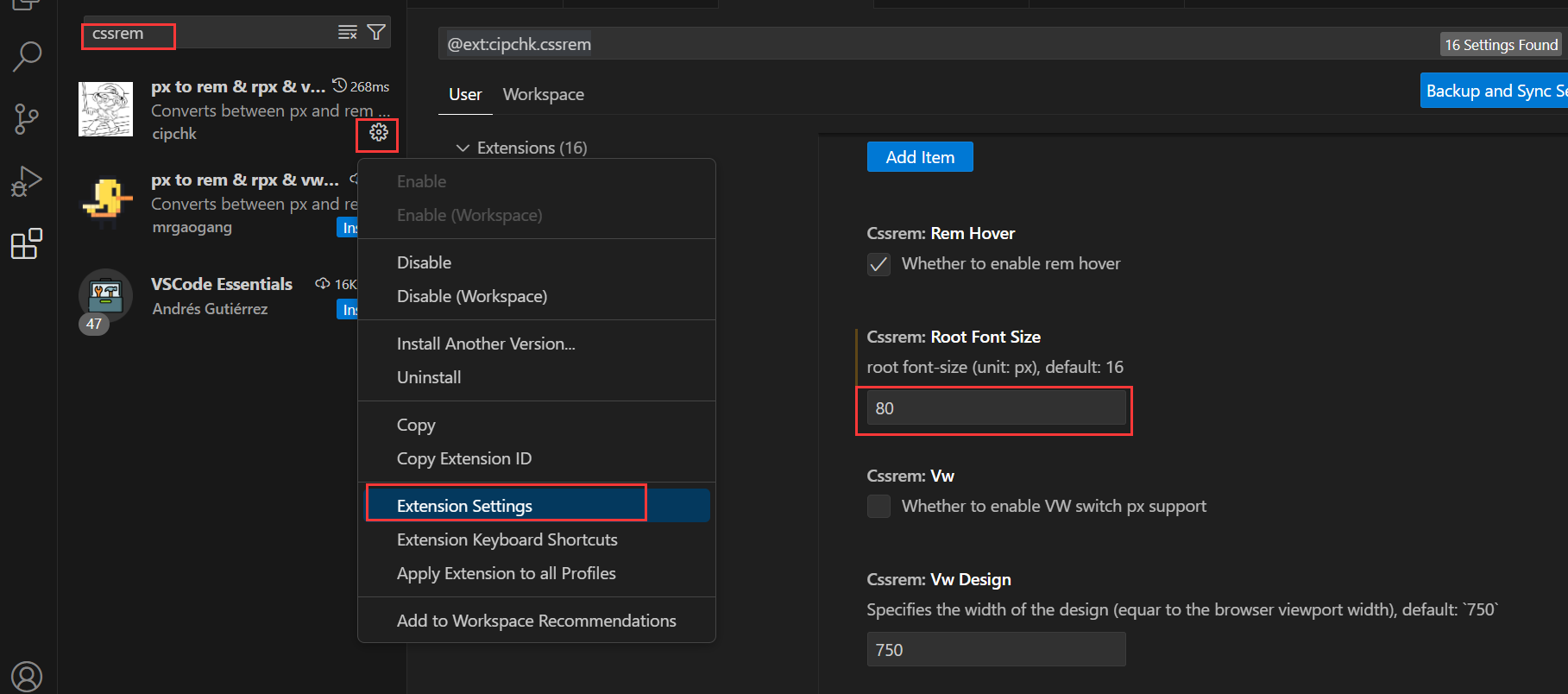Open the extensions filter funnel icon

[x=376, y=33]
